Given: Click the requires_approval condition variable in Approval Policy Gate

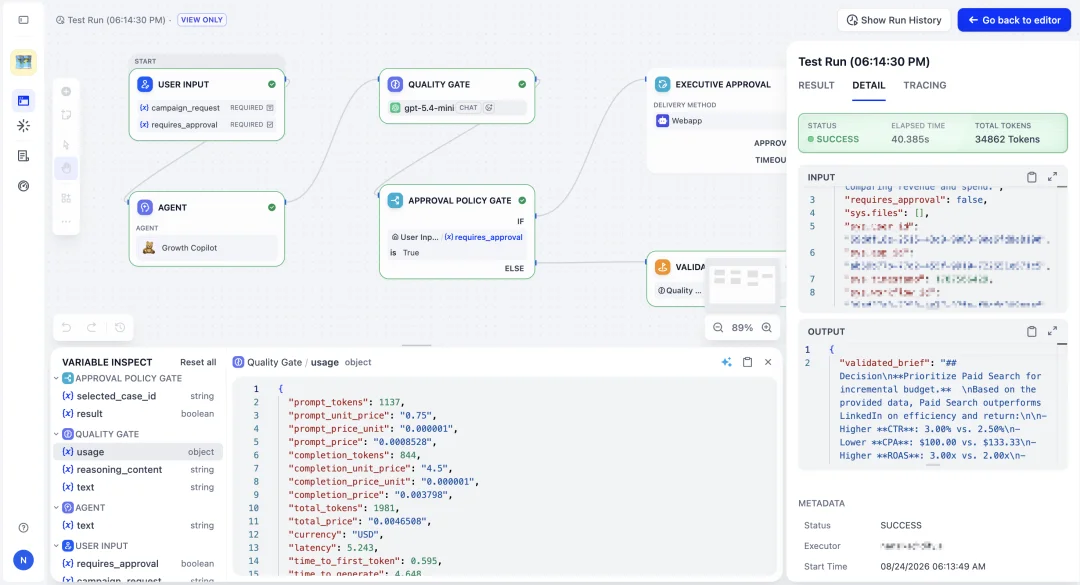Looking at the screenshot, I should pyautogui.click(x=483, y=237).
